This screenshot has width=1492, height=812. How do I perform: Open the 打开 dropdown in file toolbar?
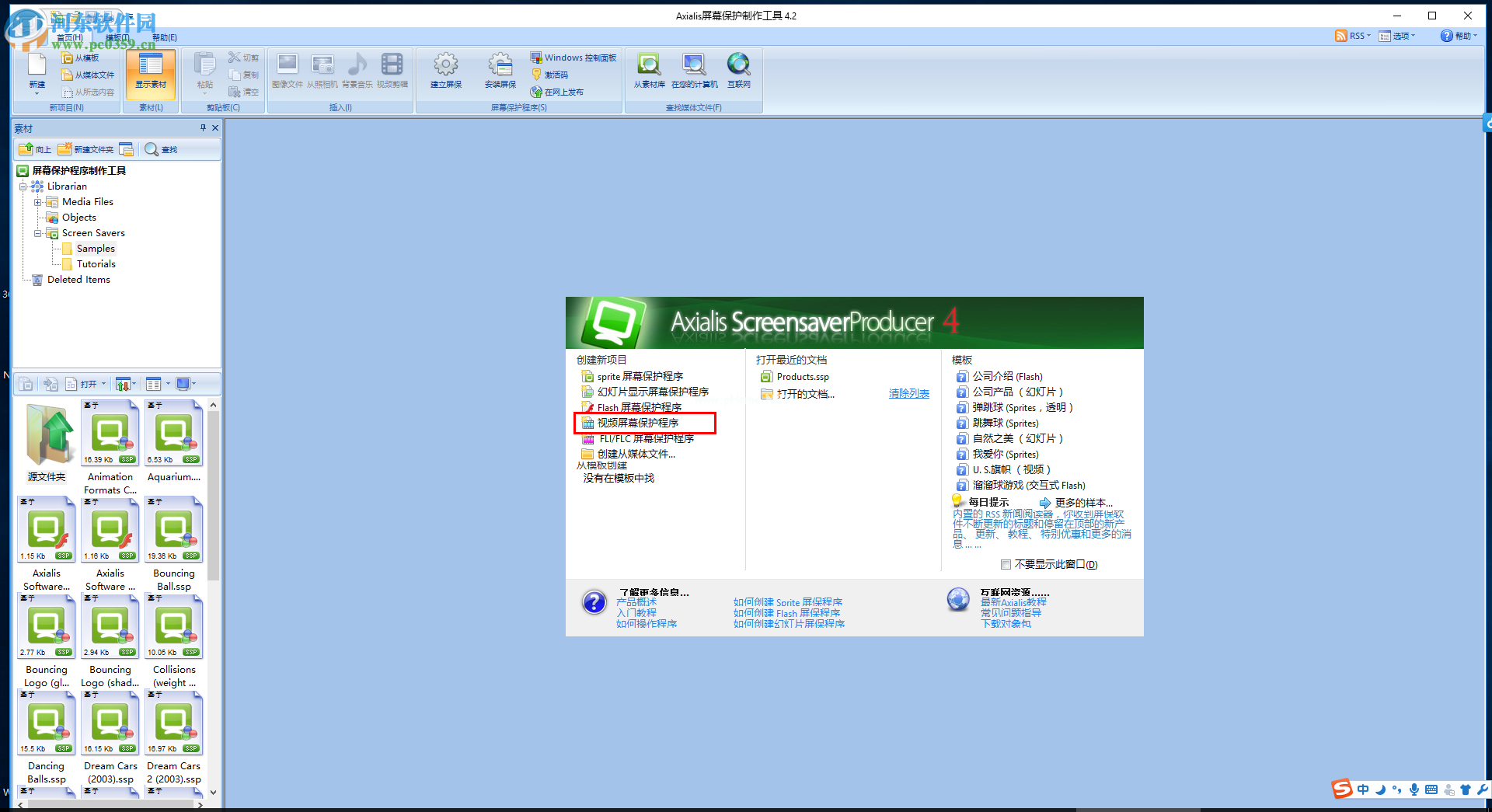86,384
